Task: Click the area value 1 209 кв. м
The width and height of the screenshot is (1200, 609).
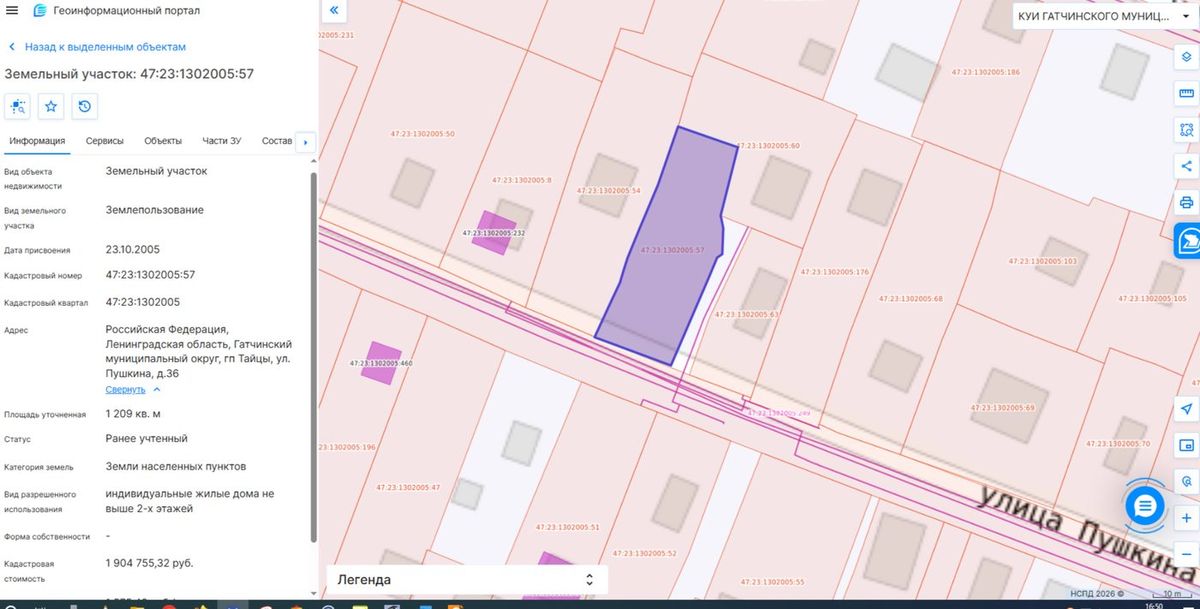Action: pos(133,413)
